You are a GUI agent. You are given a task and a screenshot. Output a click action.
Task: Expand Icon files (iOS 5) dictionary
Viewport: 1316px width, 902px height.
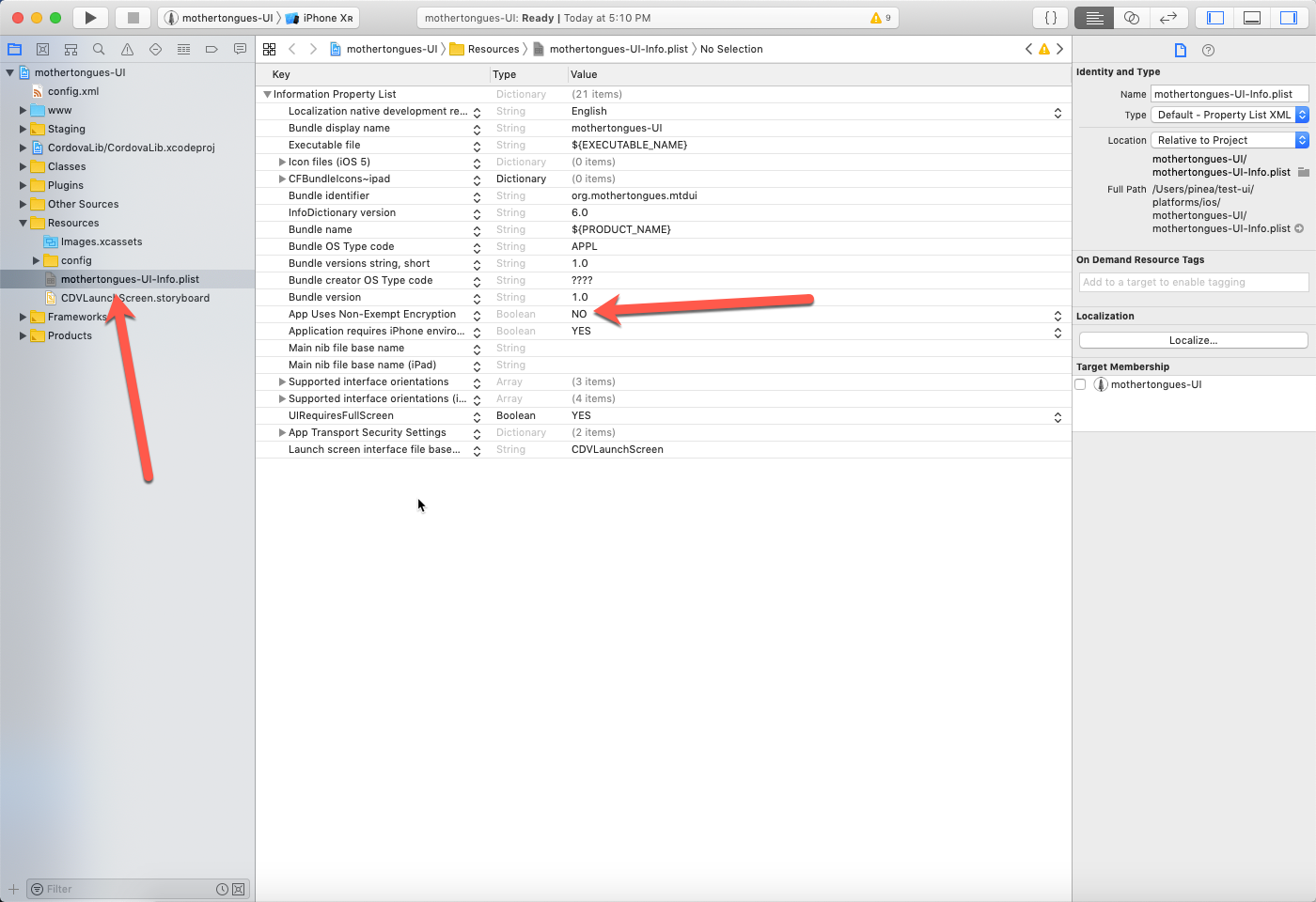(282, 162)
